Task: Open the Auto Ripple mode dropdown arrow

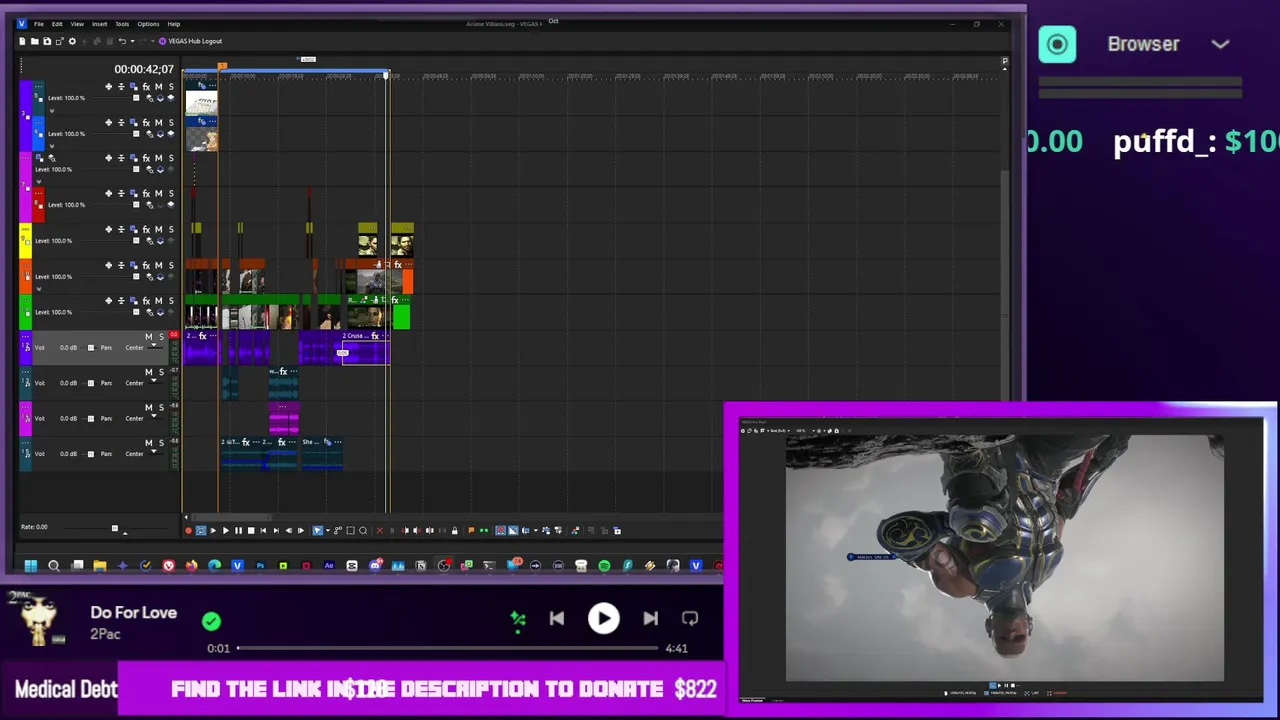Action: point(536,530)
